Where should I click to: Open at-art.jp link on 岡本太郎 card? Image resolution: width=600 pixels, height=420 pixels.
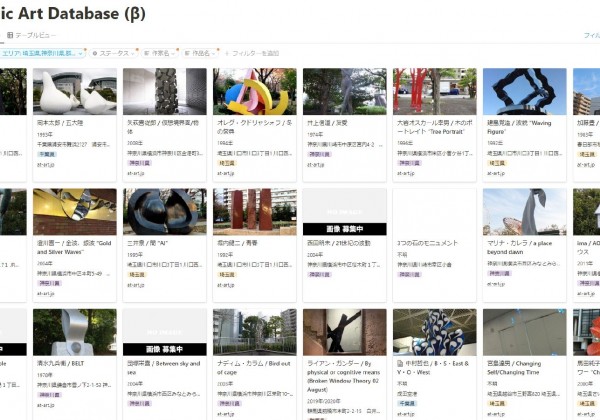pos(46,165)
